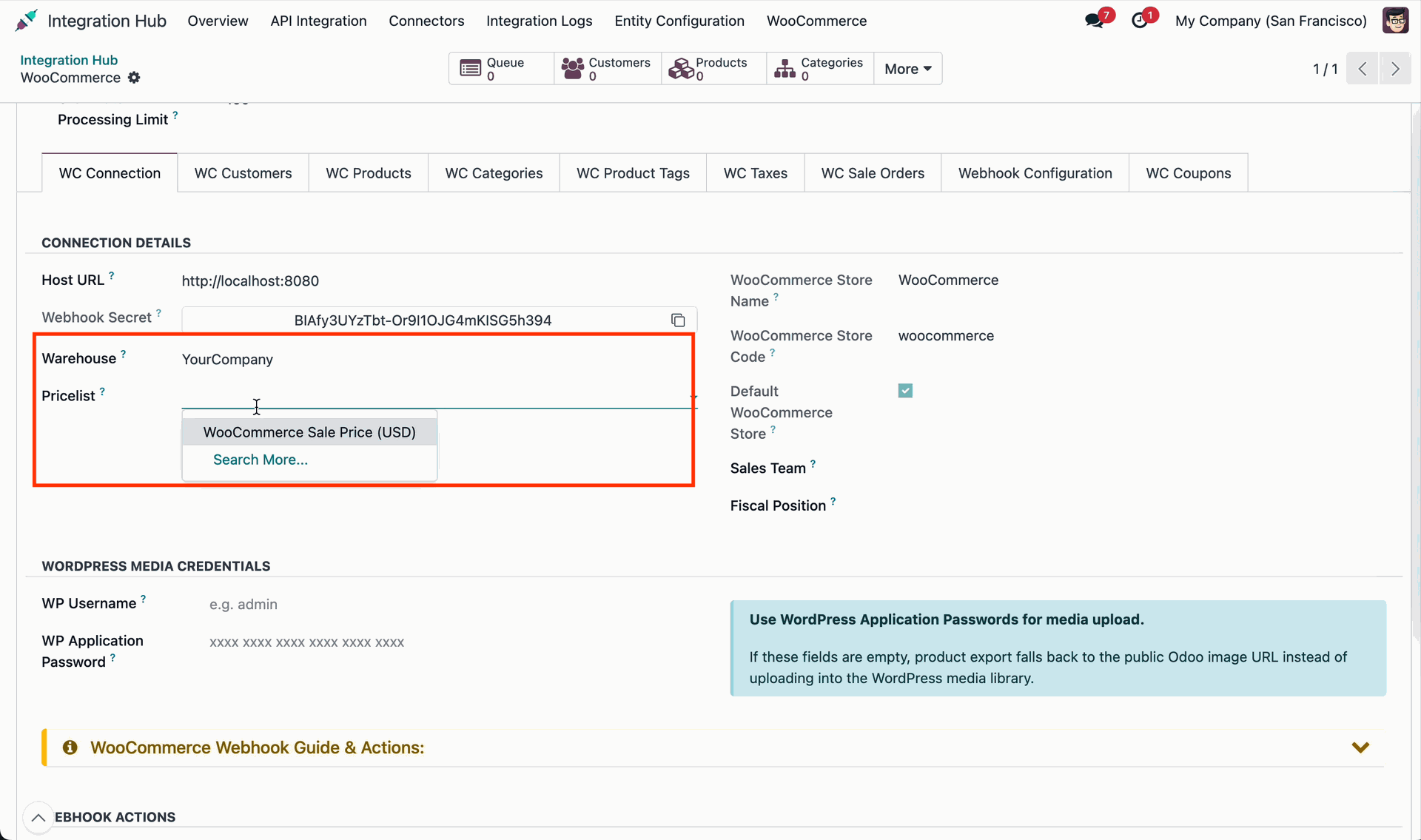Screen dimensions: 1421x840
Task: Open the Overview menu
Action: point(218,21)
